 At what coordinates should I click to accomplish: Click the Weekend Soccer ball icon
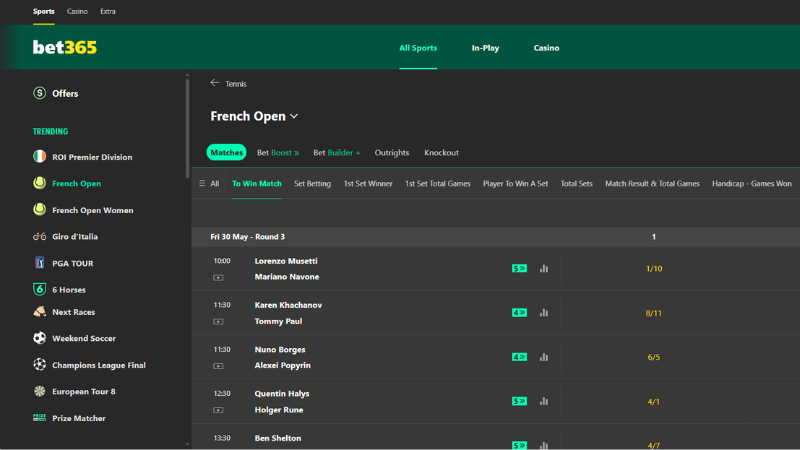coord(39,338)
